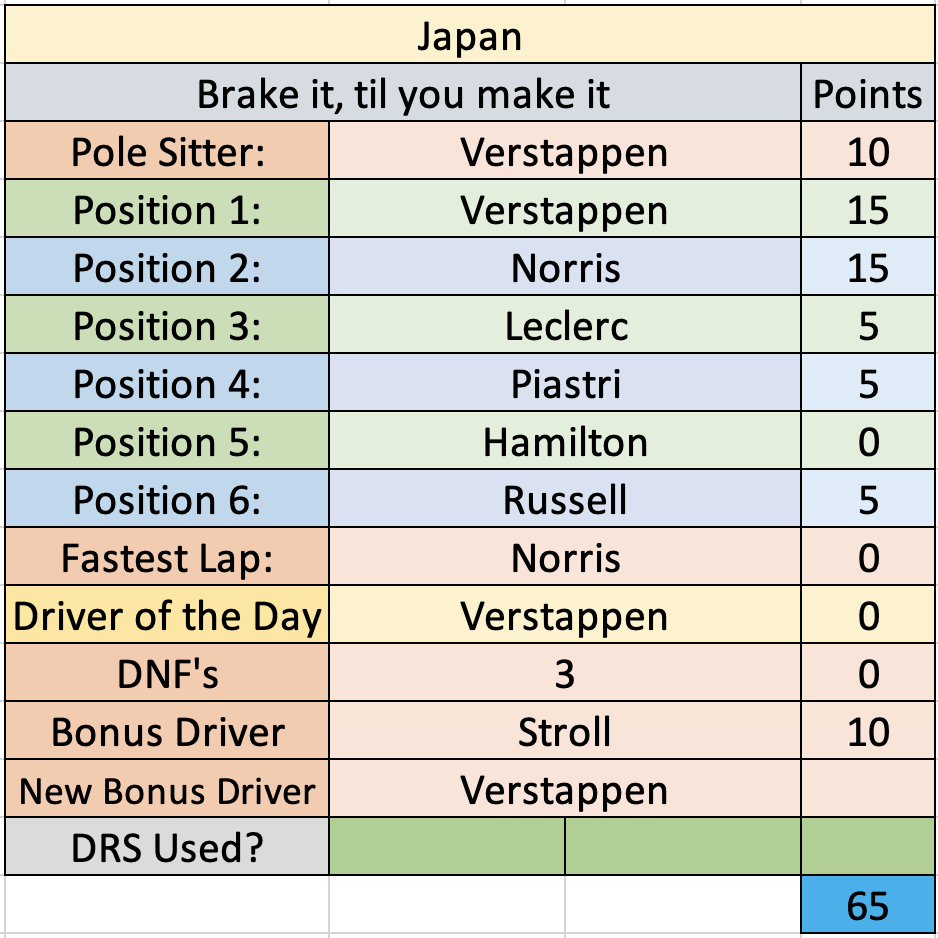The width and height of the screenshot is (938, 938).
Task: Click the Position 2 Norris cell
Action: pyautogui.click(x=565, y=266)
